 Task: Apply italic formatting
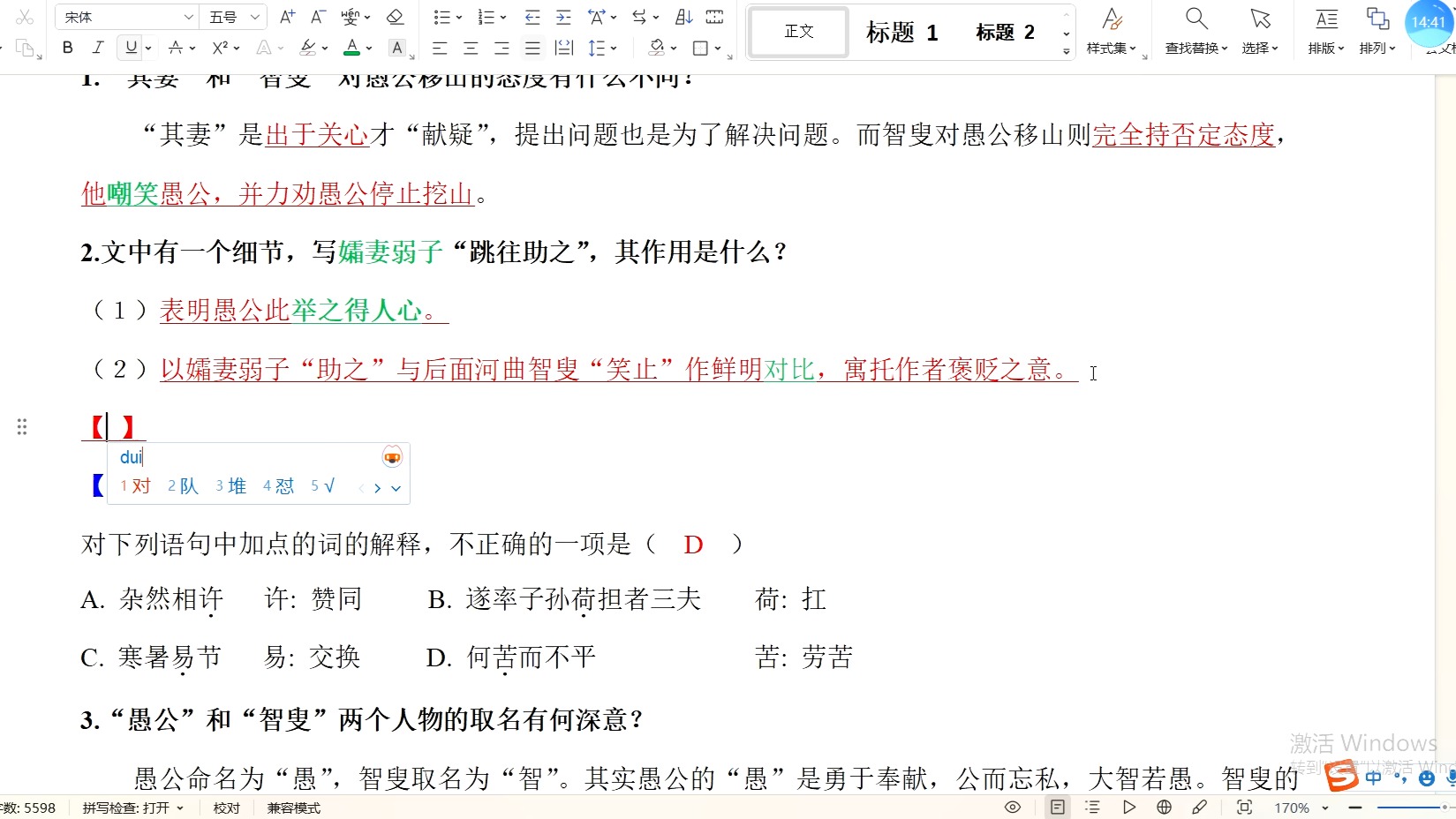(98, 48)
